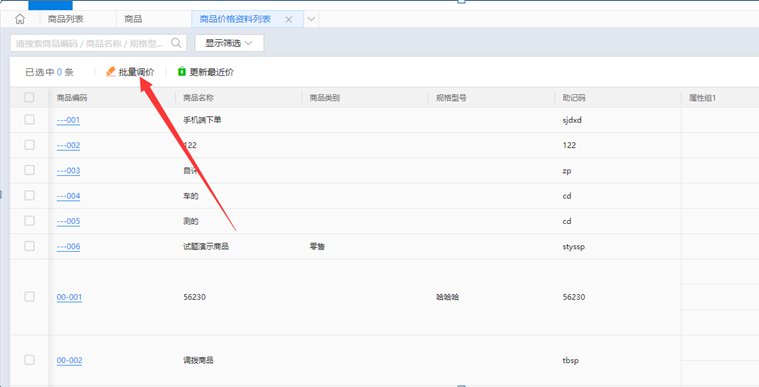
Task: Toggle the select-all header checkbox
Action: pyautogui.click(x=29, y=97)
